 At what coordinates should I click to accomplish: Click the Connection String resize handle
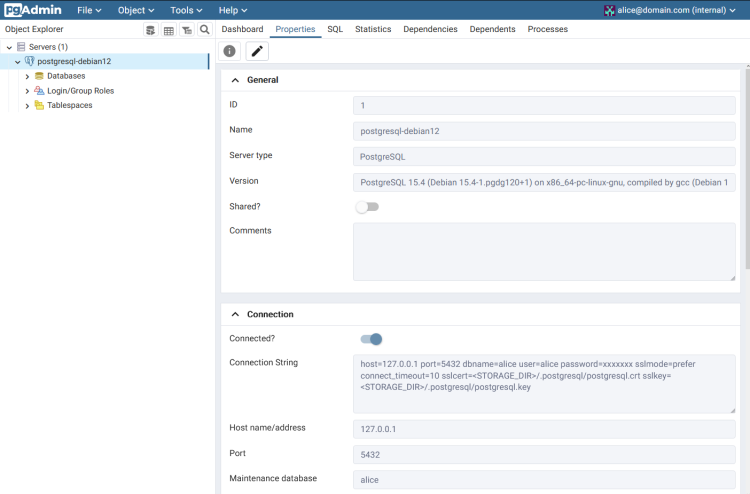tap(732, 410)
